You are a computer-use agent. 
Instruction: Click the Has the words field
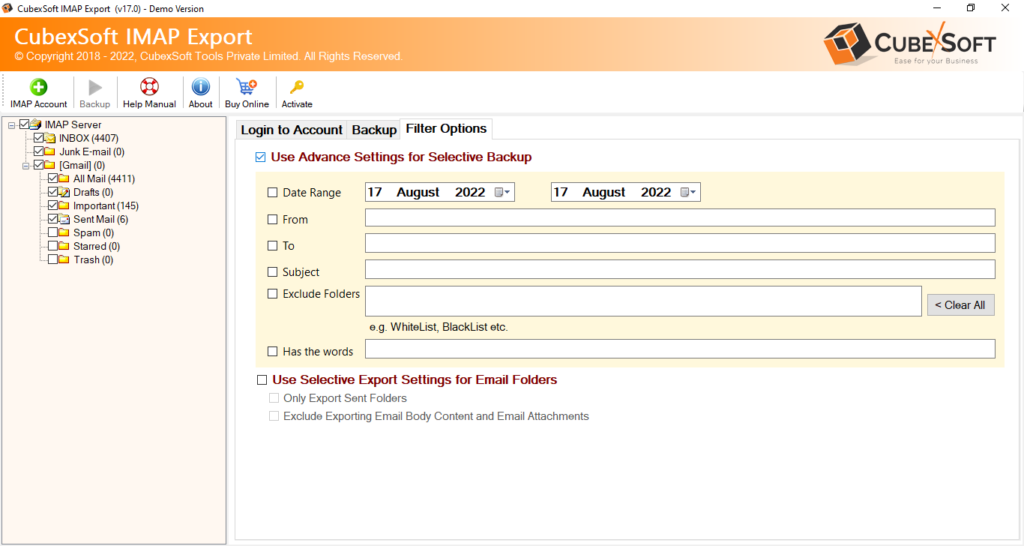pyautogui.click(x=680, y=349)
